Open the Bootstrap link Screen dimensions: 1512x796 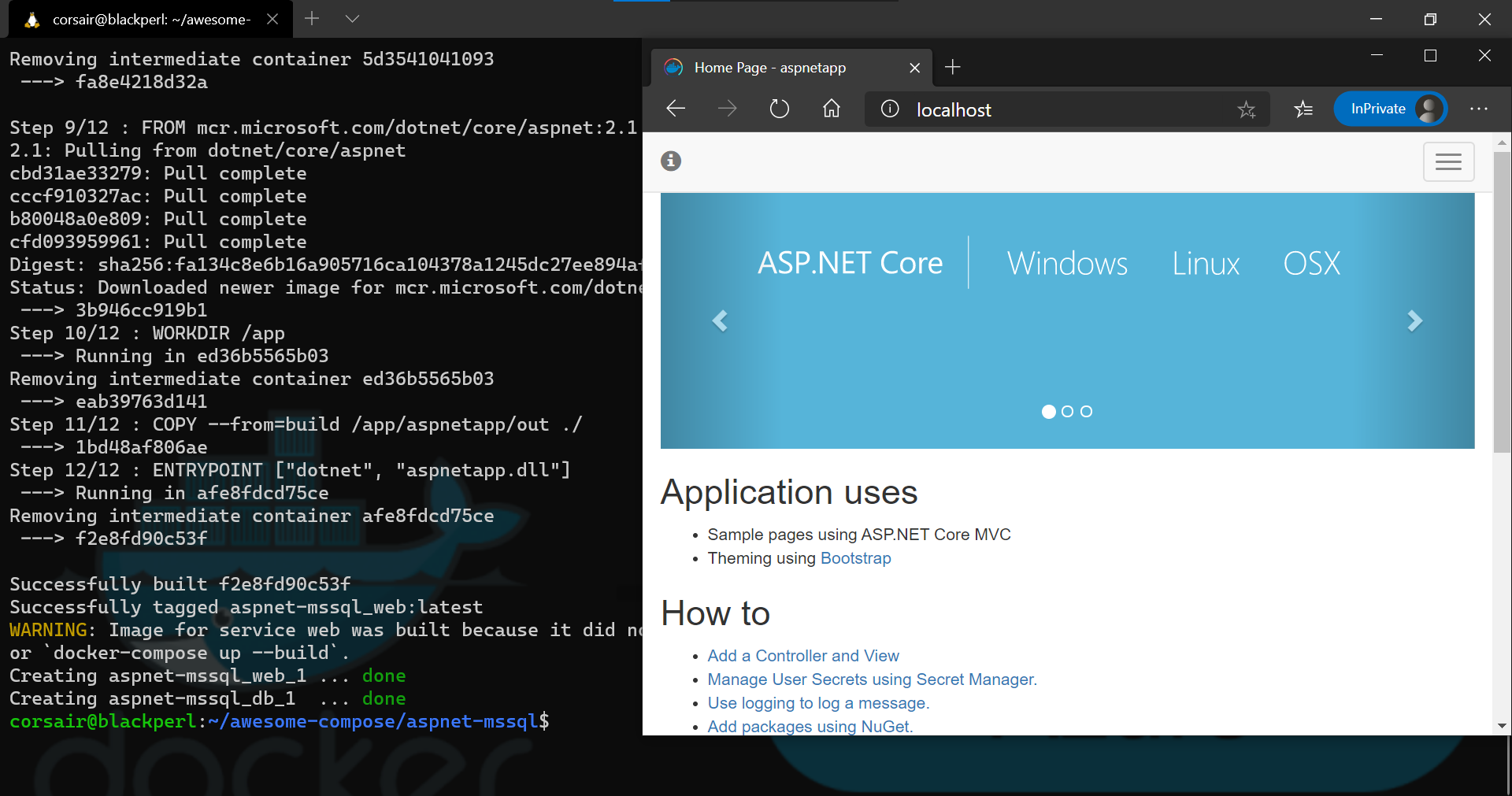855,558
